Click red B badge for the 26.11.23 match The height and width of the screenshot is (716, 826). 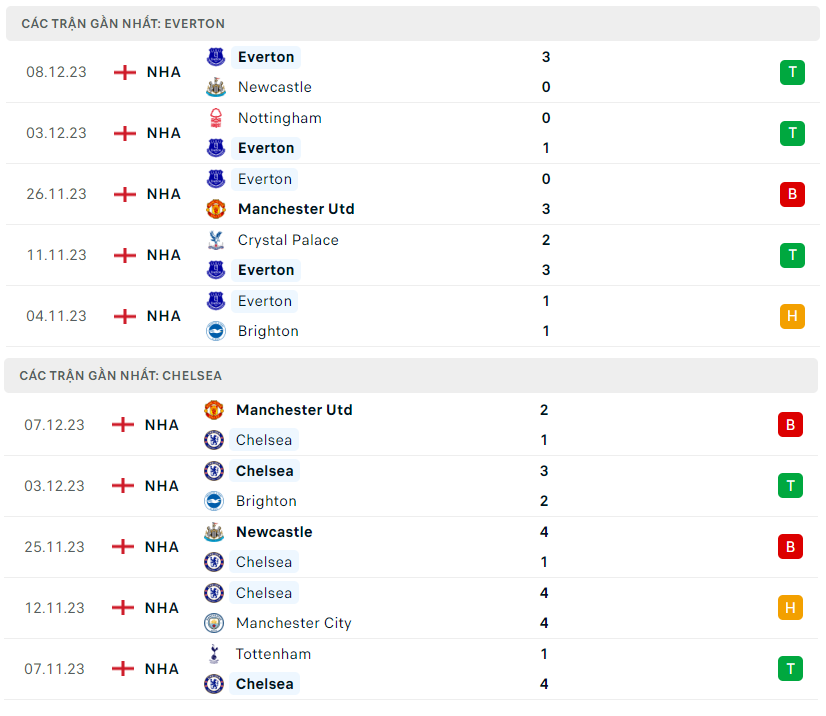[x=792, y=194]
